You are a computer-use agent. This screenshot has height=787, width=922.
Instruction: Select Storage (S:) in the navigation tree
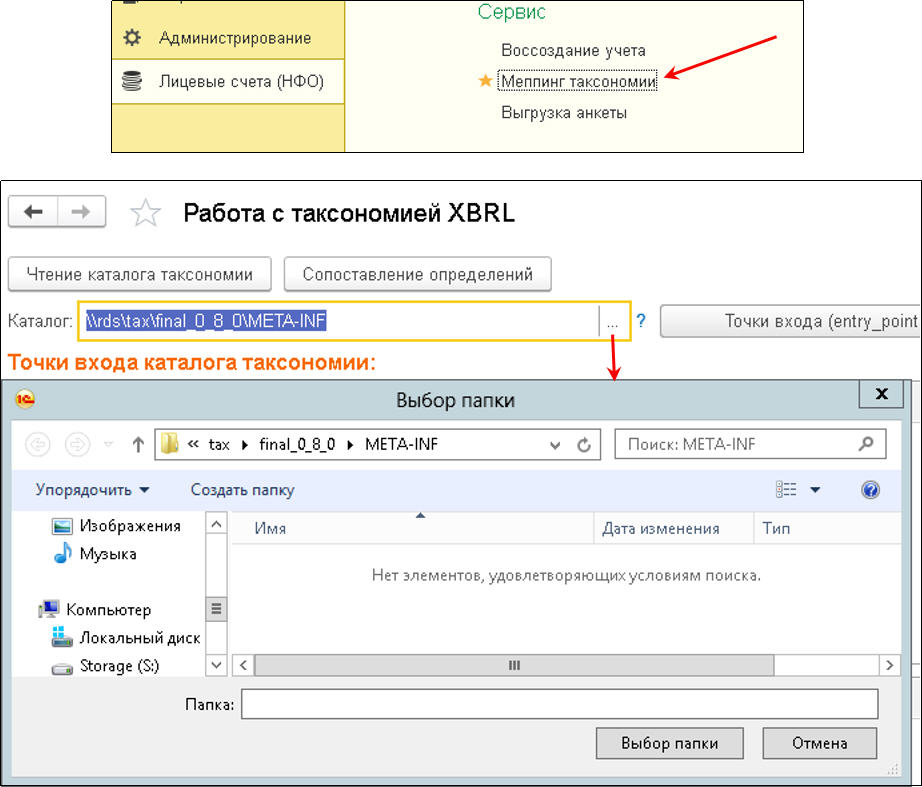[119, 666]
